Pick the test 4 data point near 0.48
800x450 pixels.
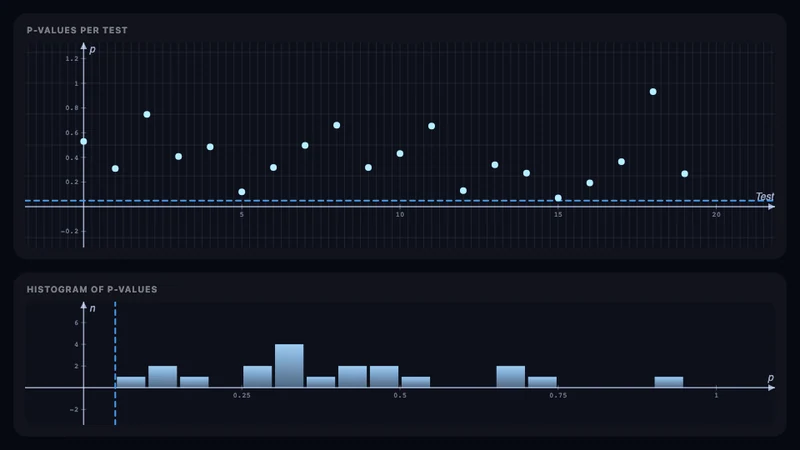(x=210, y=147)
